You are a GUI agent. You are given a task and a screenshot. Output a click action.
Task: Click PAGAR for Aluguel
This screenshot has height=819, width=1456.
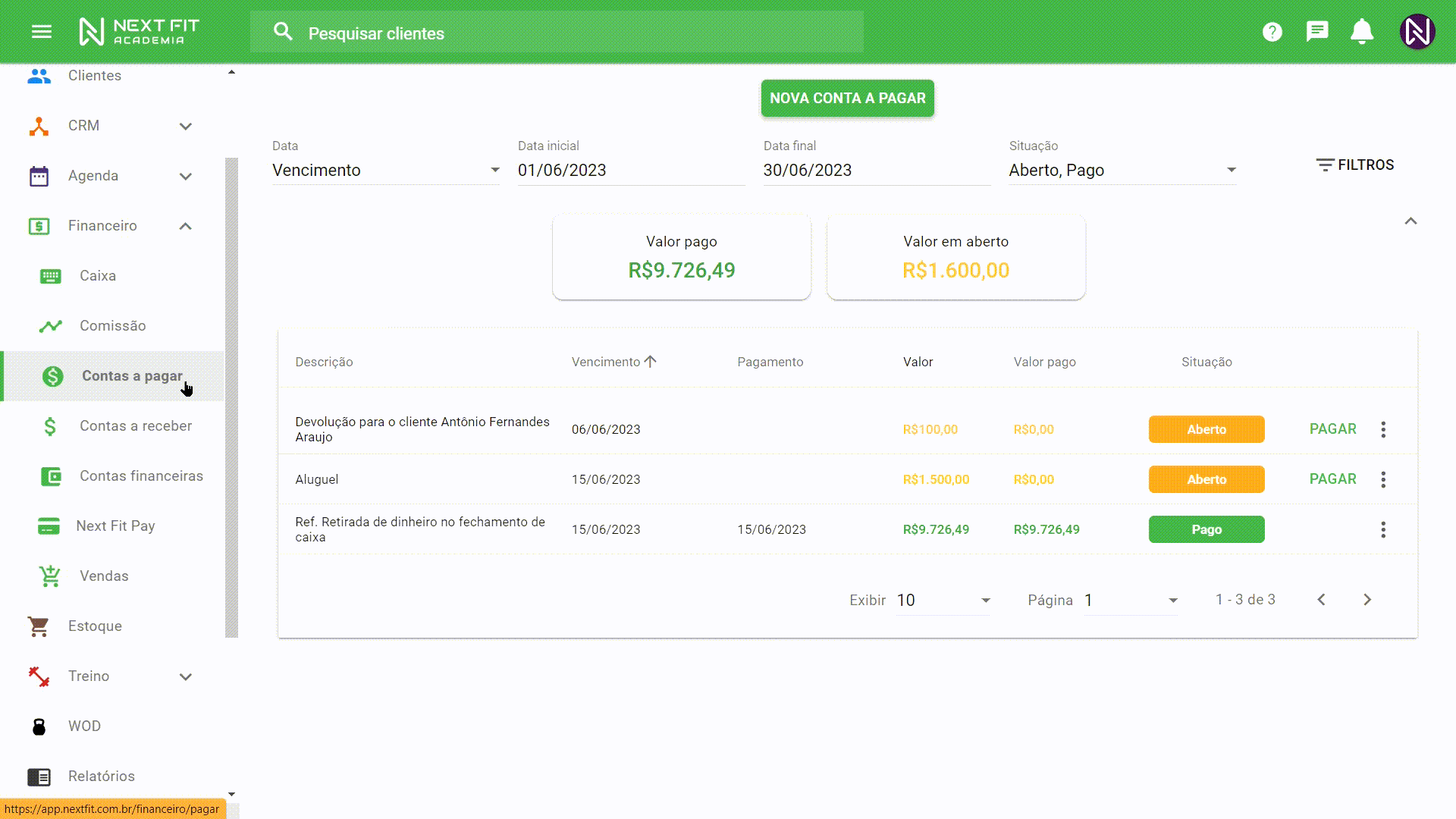pyautogui.click(x=1332, y=479)
